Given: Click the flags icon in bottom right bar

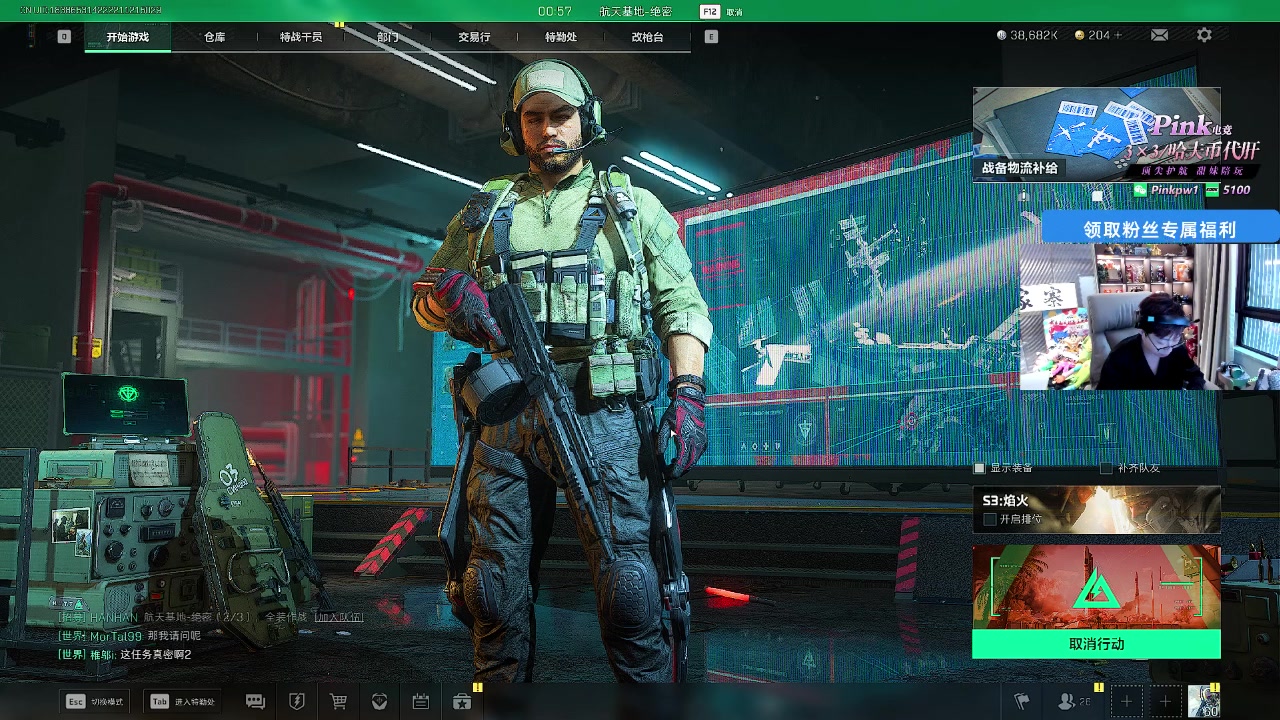Looking at the screenshot, I should point(1022,702).
